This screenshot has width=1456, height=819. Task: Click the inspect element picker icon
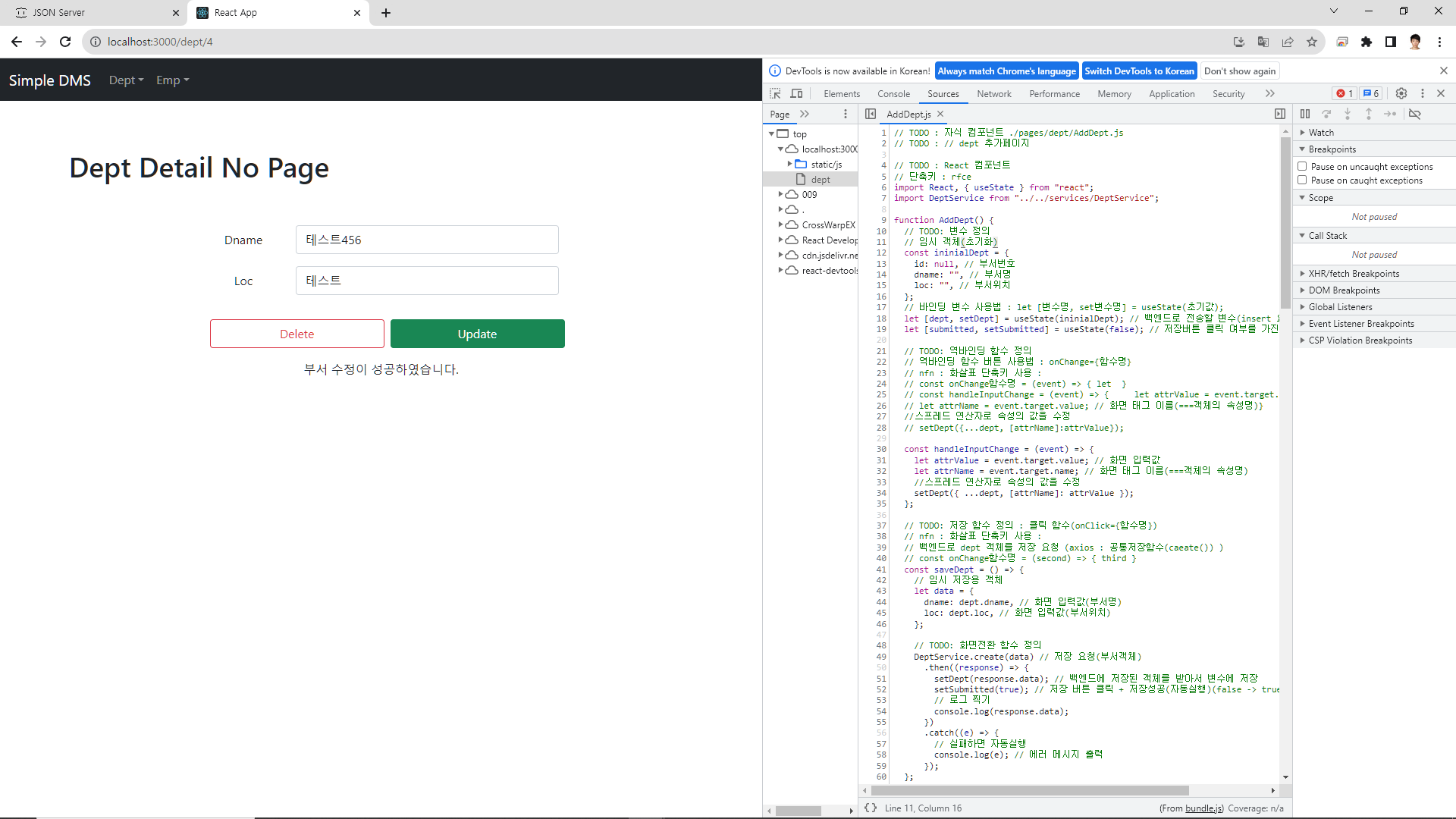click(x=775, y=93)
